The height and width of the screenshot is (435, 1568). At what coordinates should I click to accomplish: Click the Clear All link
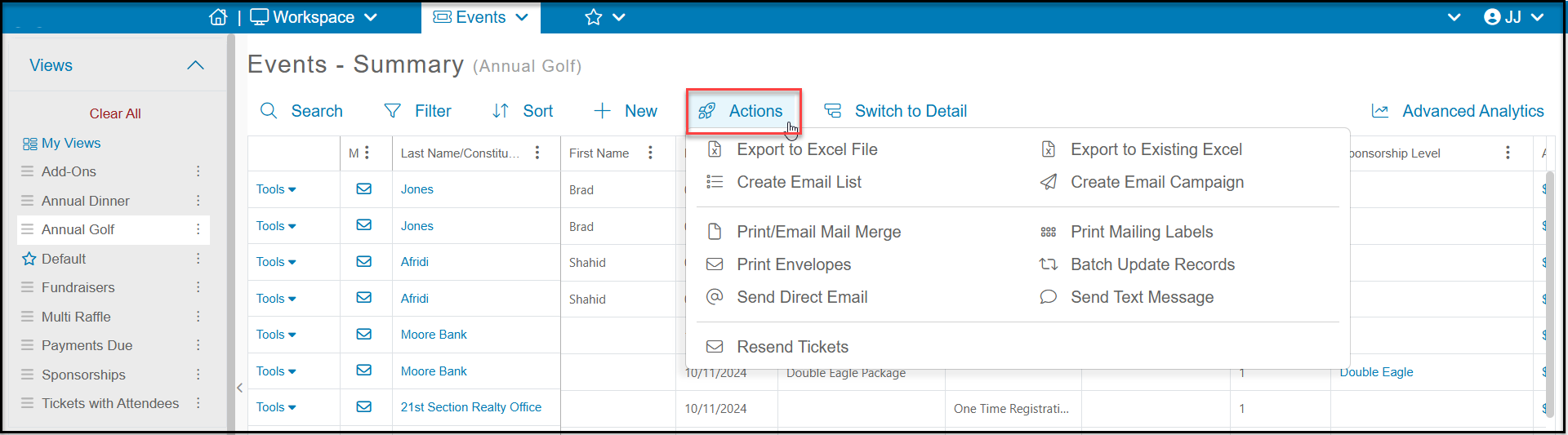tap(115, 113)
